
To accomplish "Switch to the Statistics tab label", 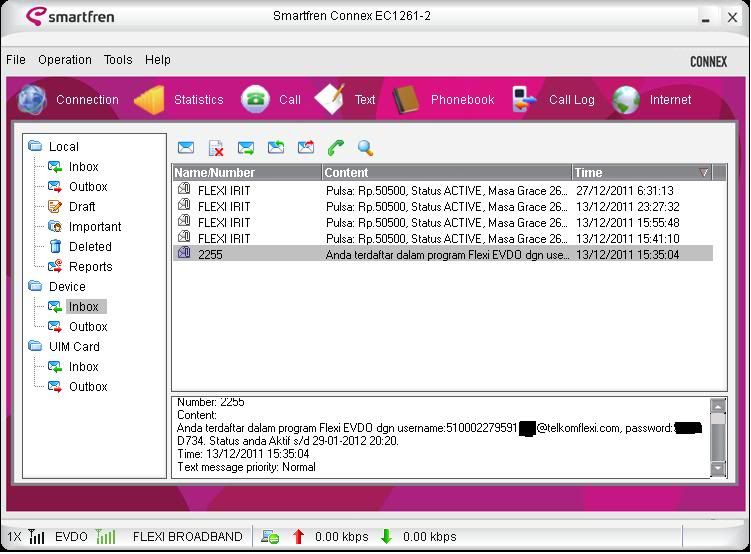I will (x=199, y=100).
